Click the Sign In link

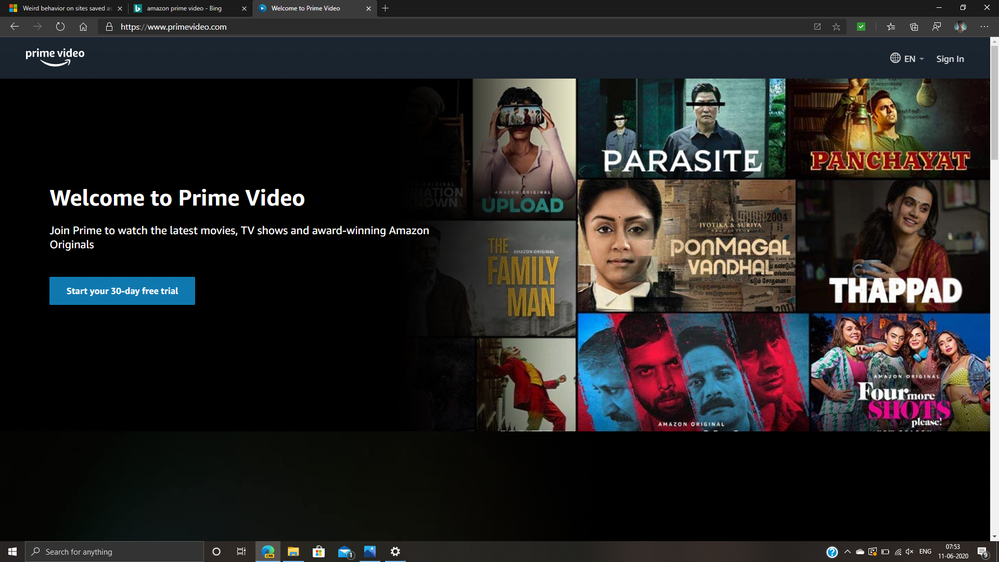[x=949, y=59]
